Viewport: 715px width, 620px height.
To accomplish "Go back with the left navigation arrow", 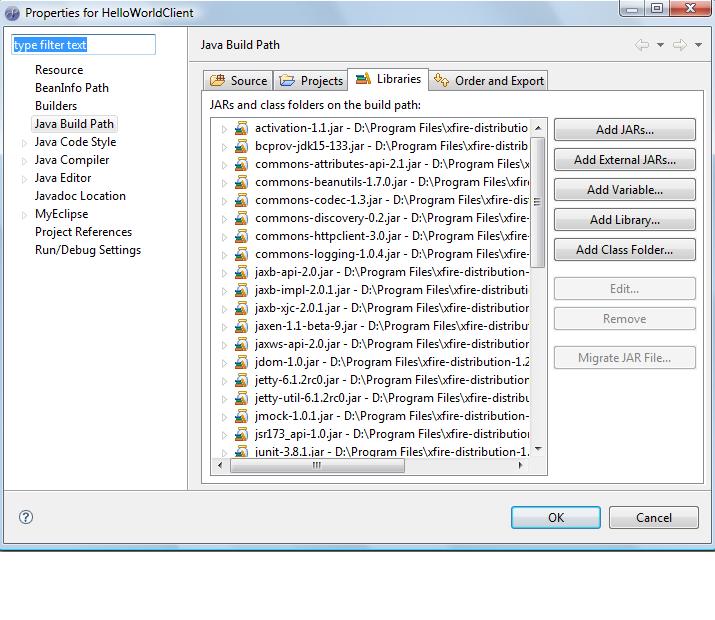I will tap(642, 45).
